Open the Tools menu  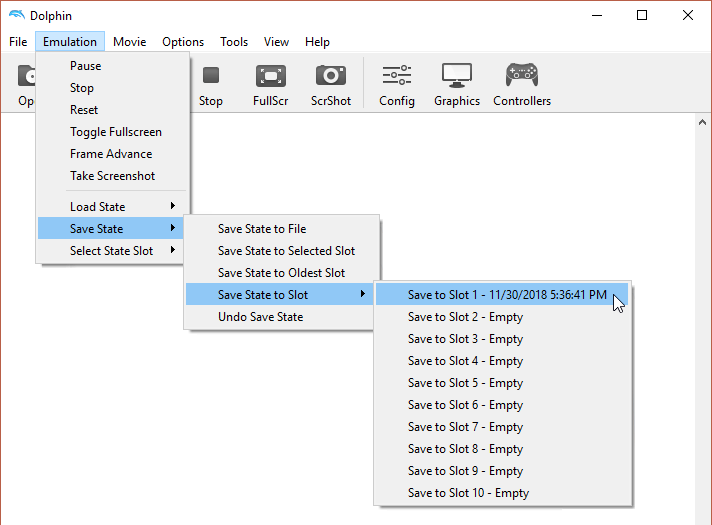[x=234, y=42]
